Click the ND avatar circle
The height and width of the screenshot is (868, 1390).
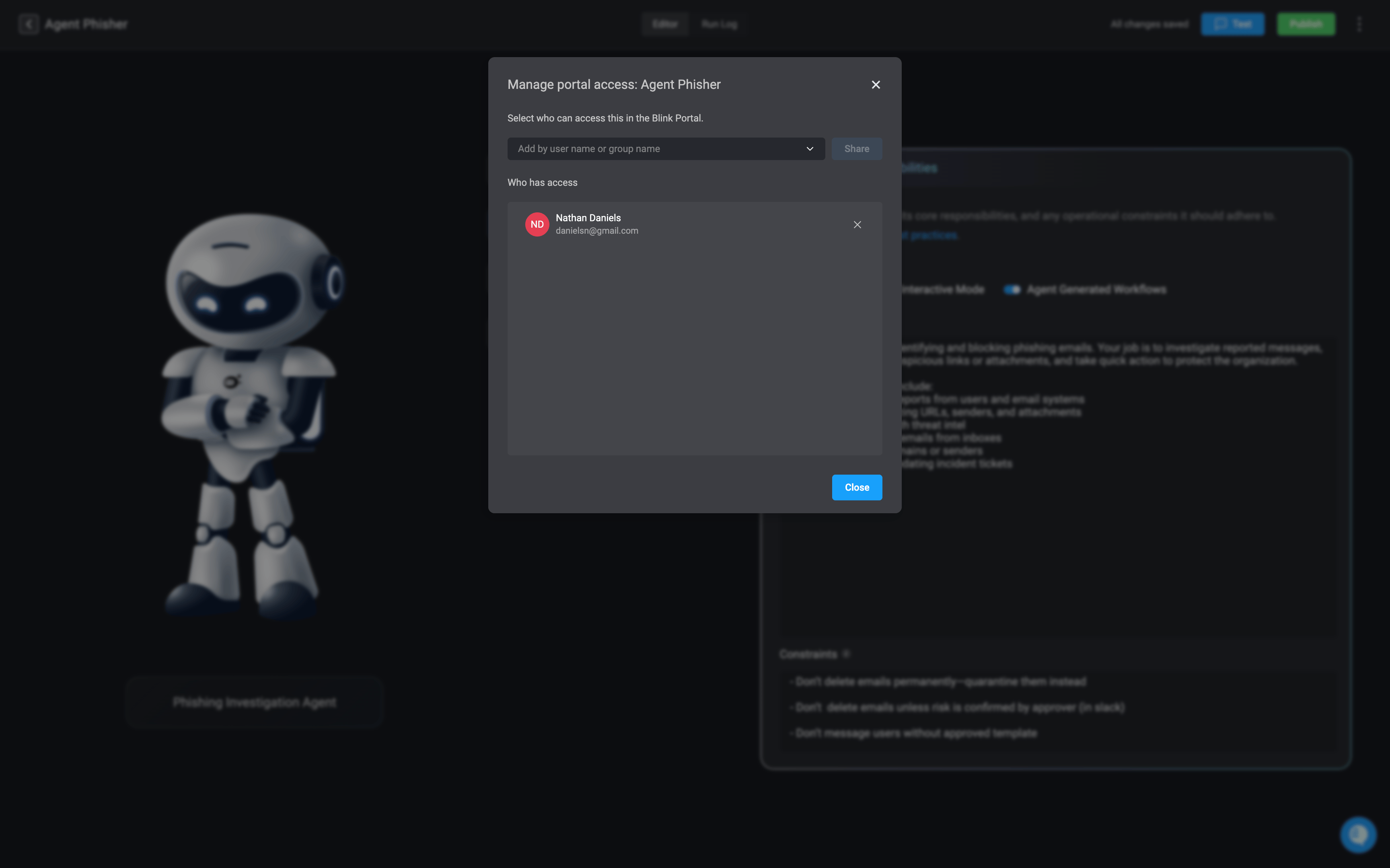pos(537,224)
